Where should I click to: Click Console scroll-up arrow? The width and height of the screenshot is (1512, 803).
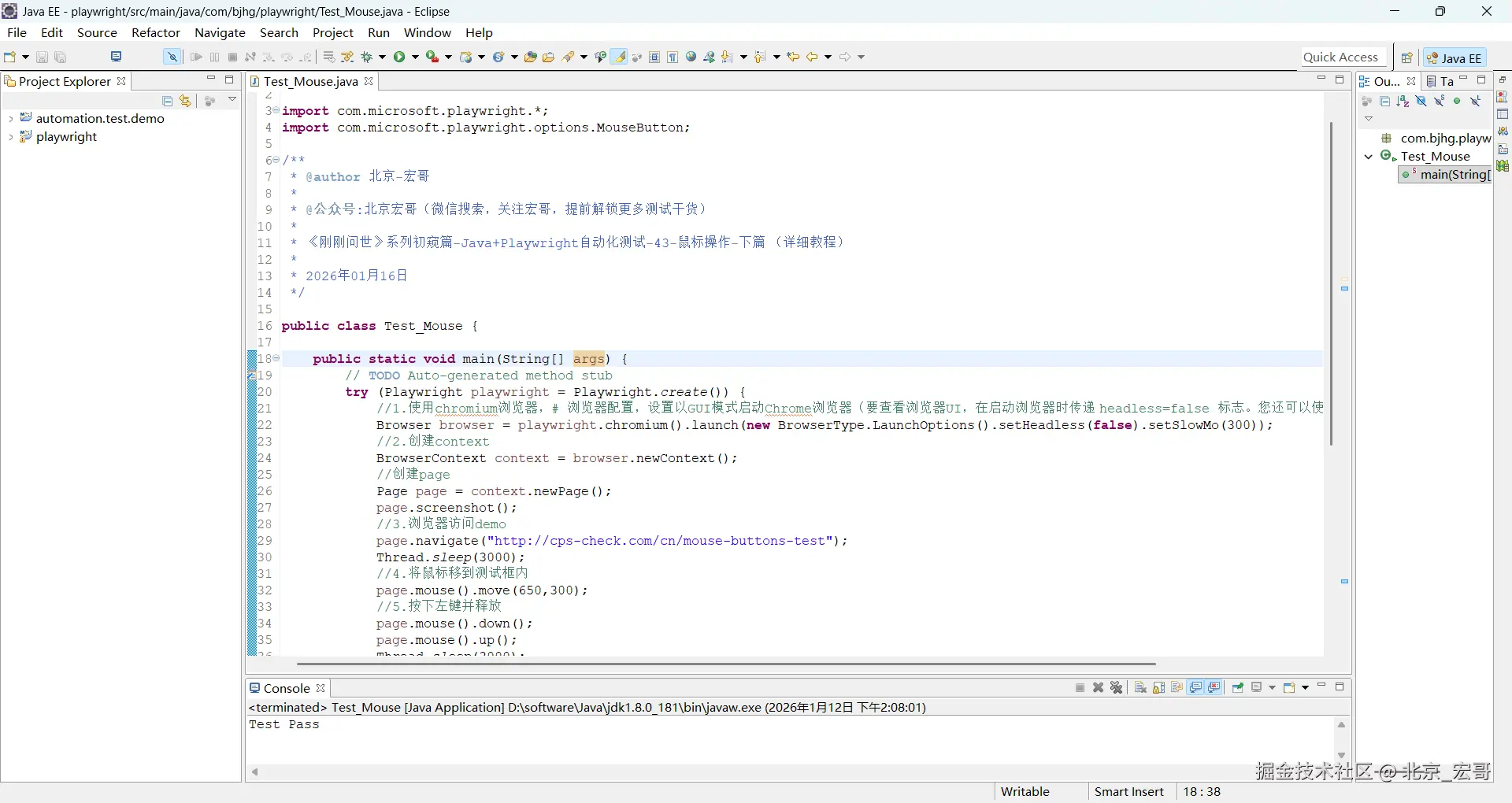click(1342, 725)
